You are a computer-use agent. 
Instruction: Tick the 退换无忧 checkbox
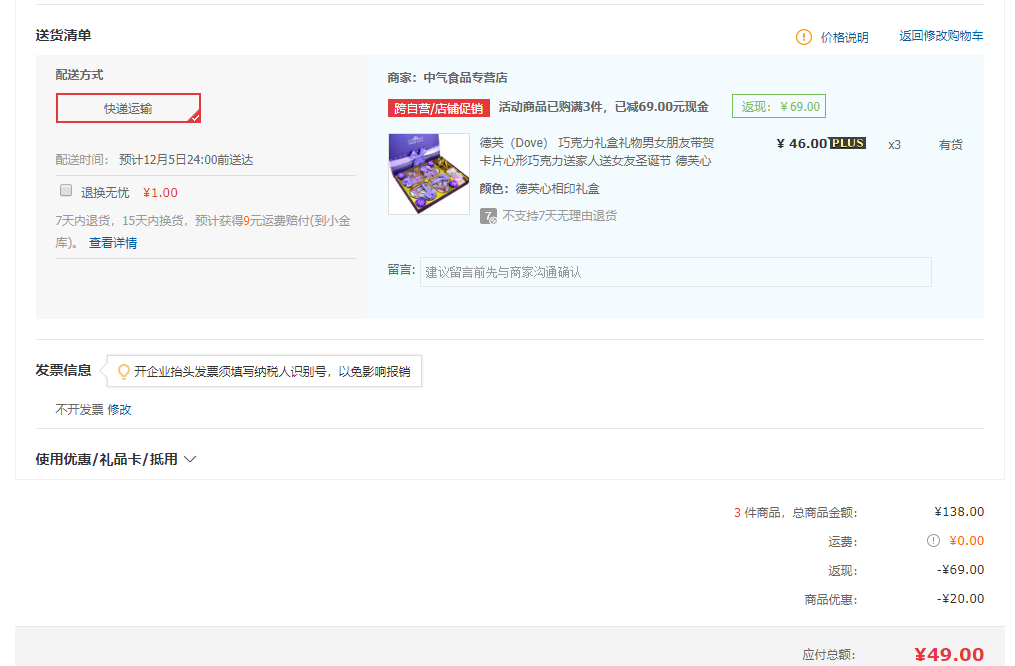(x=66, y=190)
